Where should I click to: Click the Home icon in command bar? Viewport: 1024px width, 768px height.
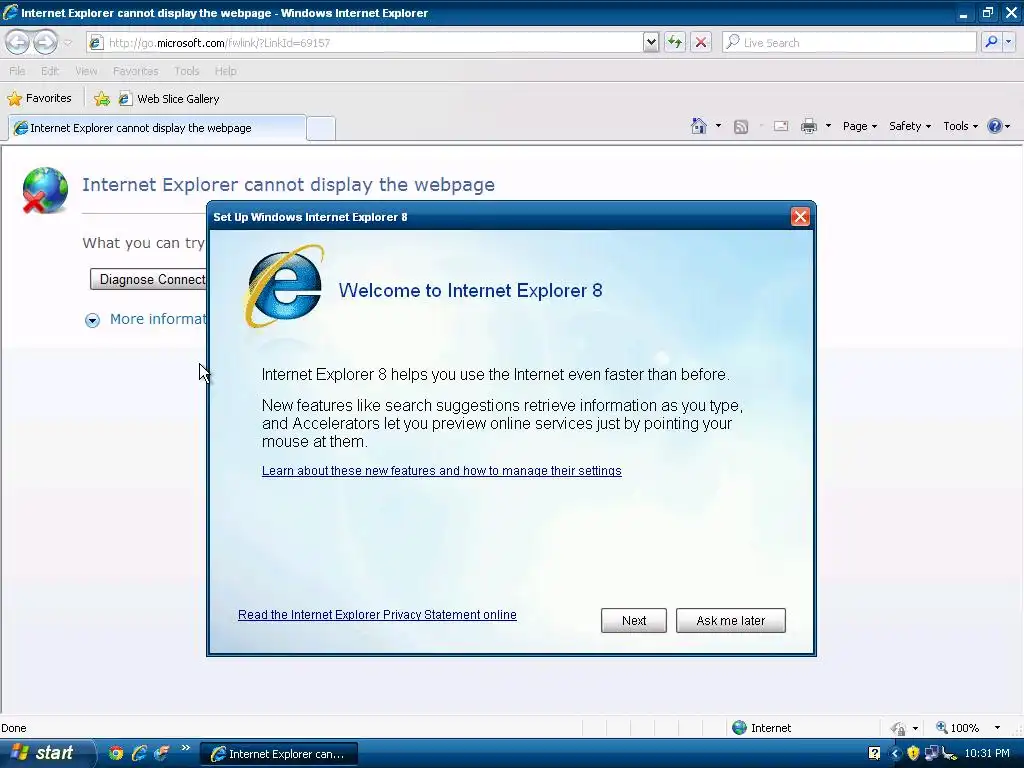click(699, 126)
